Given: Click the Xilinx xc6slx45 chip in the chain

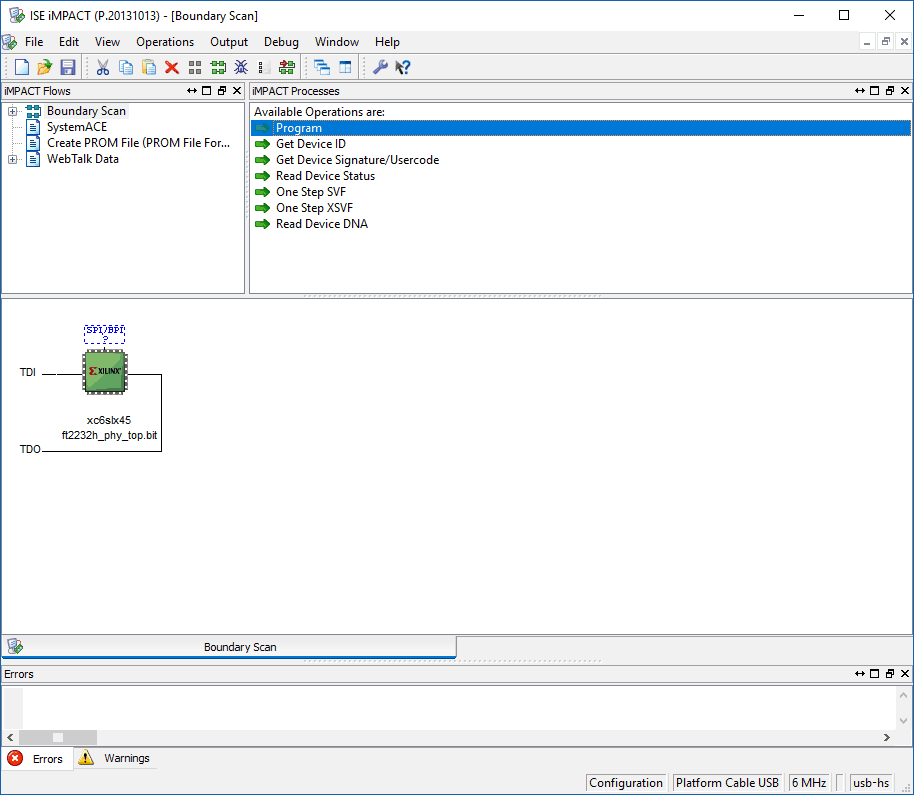Looking at the screenshot, I should [x=104, y=371].
